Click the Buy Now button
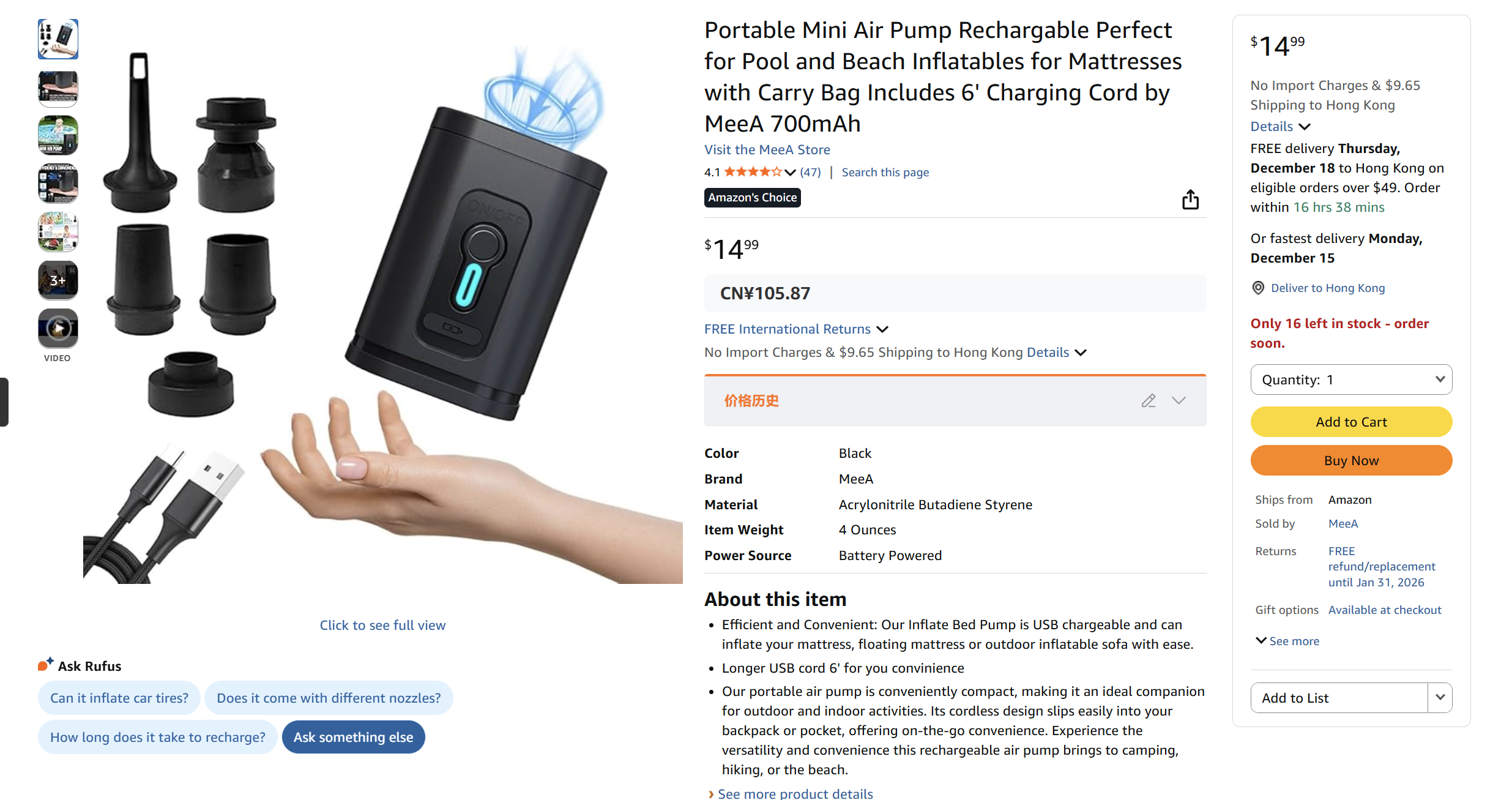 1351,460
